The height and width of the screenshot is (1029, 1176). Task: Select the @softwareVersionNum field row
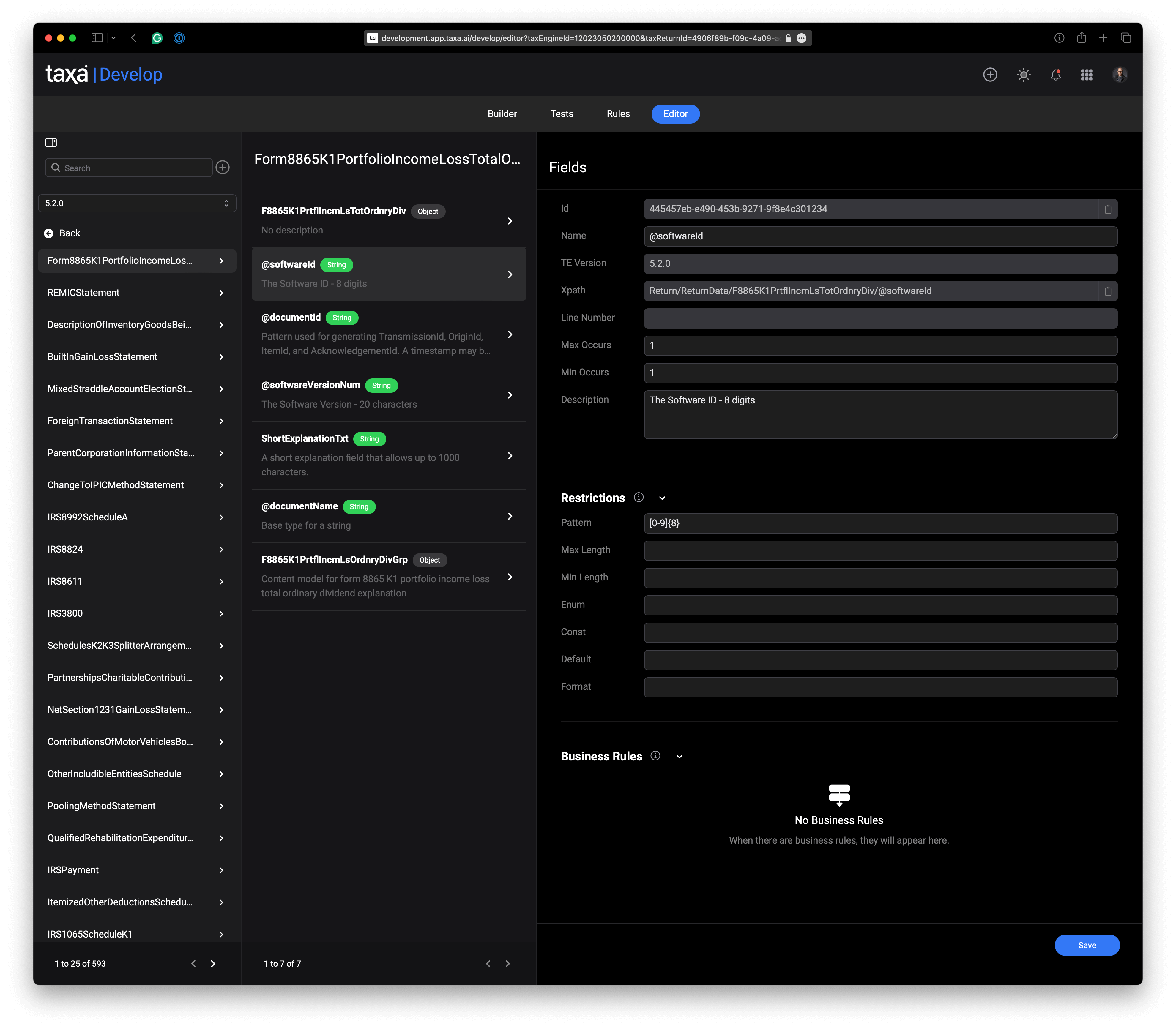(x=389, y=395)
